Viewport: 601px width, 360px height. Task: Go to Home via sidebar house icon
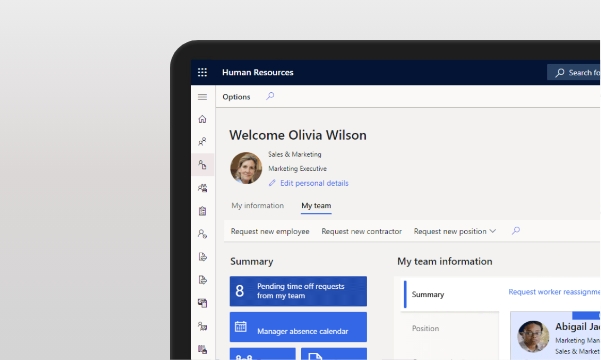pos(202,119)
